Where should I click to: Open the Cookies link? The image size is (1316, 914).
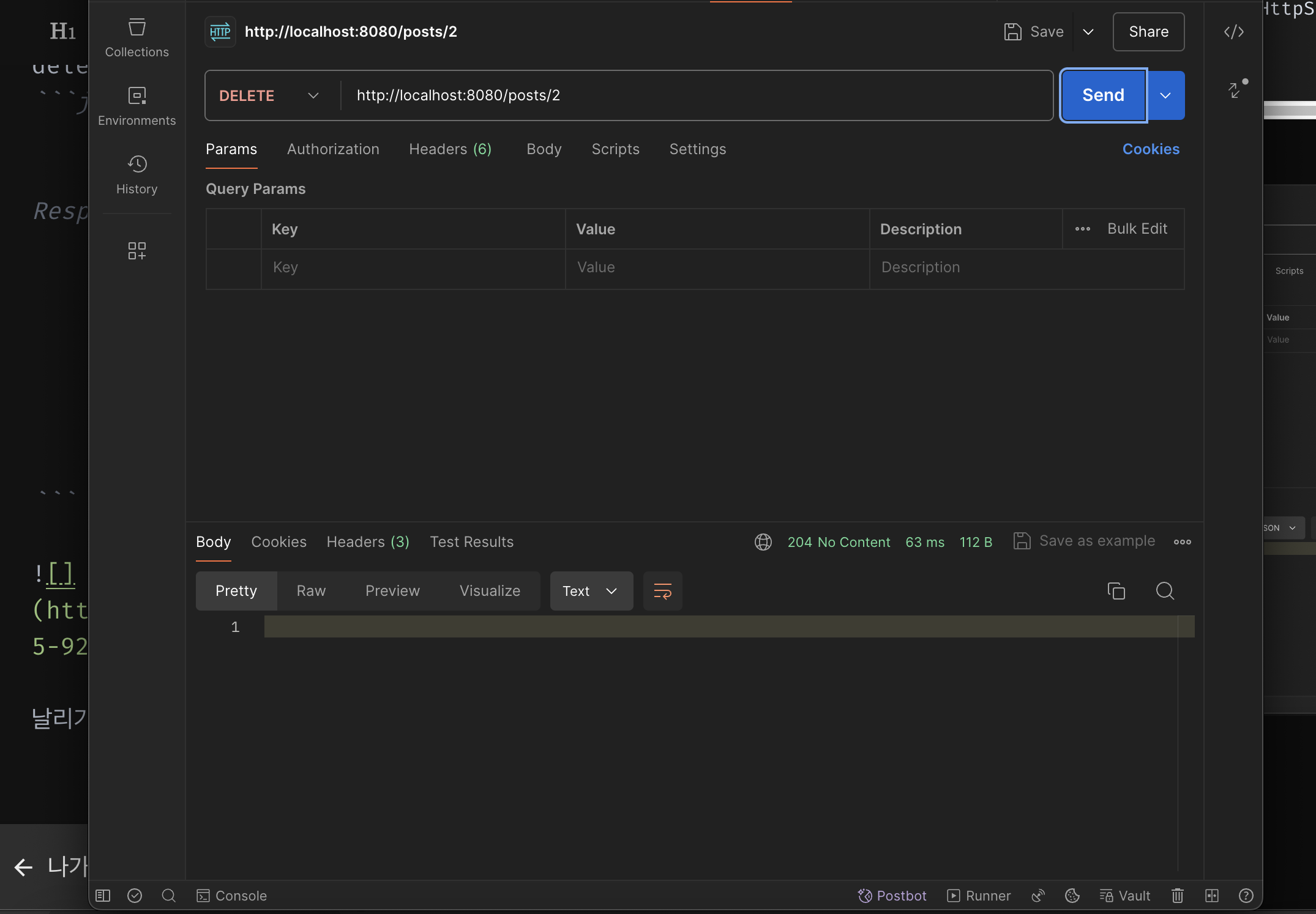(x=1150, y=149)
